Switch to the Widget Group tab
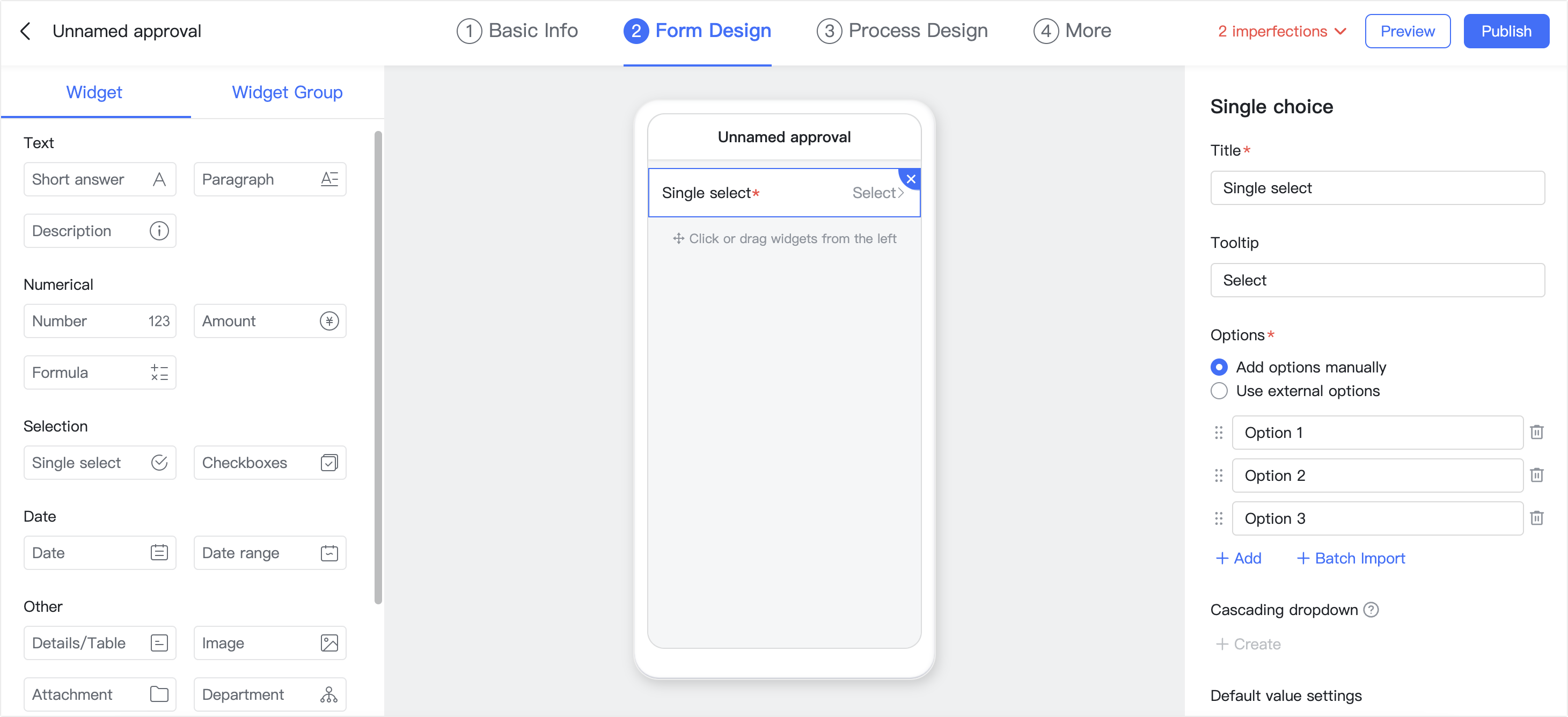The width and height of the screenshot is (1568, 717). (x=287, y=92)
